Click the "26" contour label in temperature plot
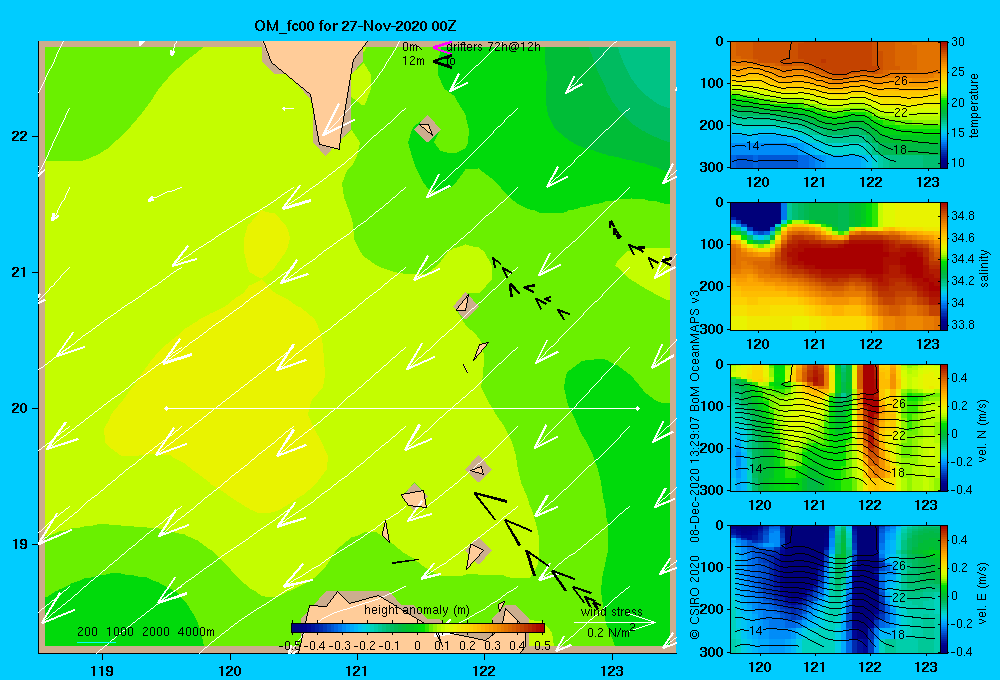The image size is (1000, 680). (901, 81)
